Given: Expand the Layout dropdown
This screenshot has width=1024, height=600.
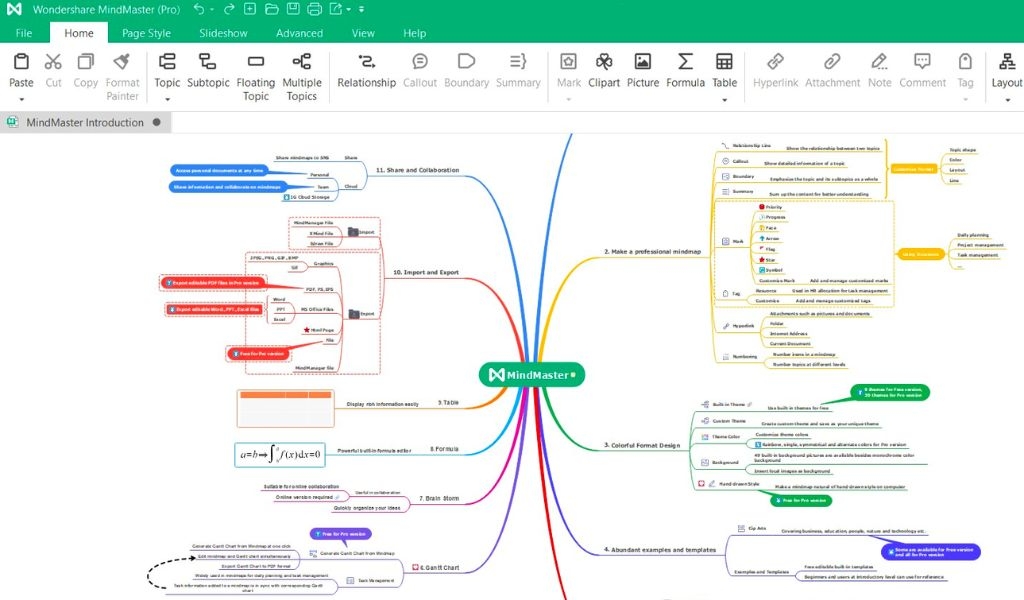Looking at the screenshot, I should (x=1007, y=99).
